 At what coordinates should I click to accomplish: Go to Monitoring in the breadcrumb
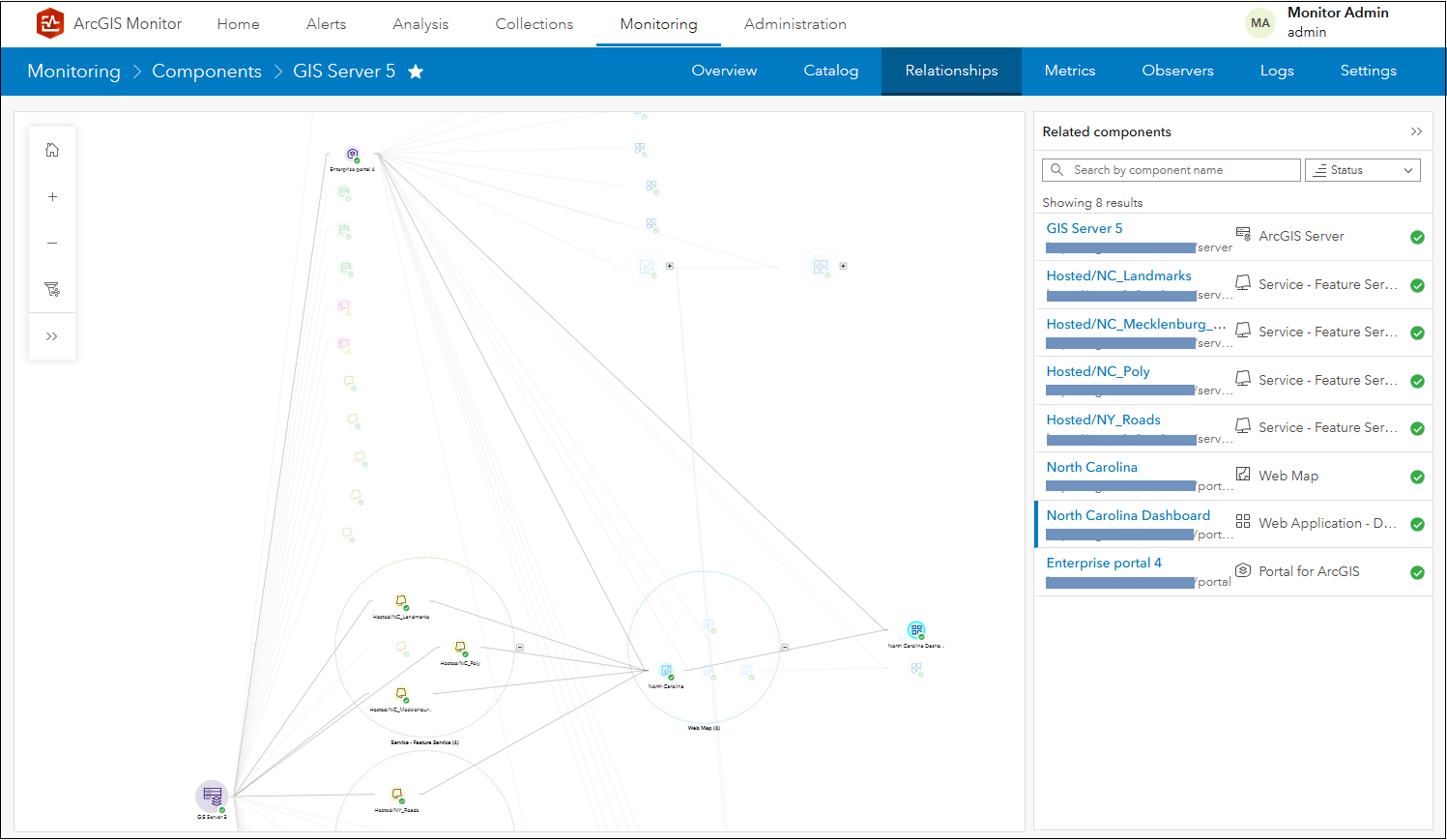(x=74, y=72)
